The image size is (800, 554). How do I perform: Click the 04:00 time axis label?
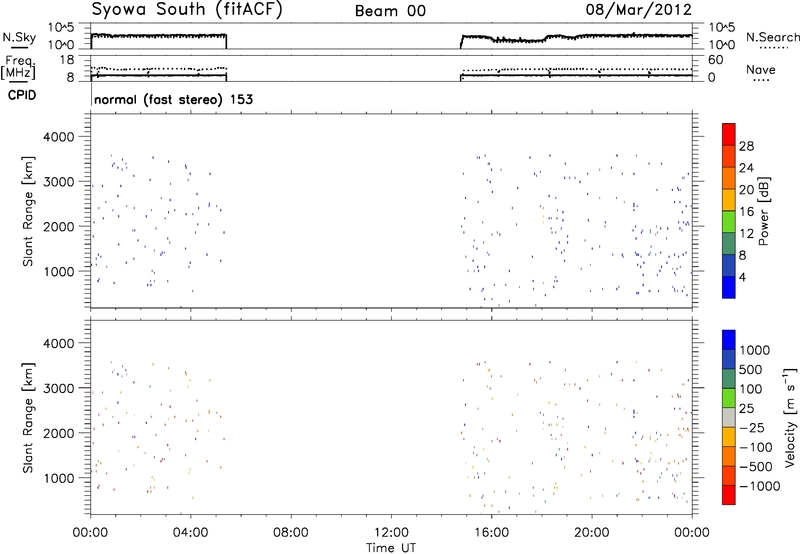coord(190,533)
